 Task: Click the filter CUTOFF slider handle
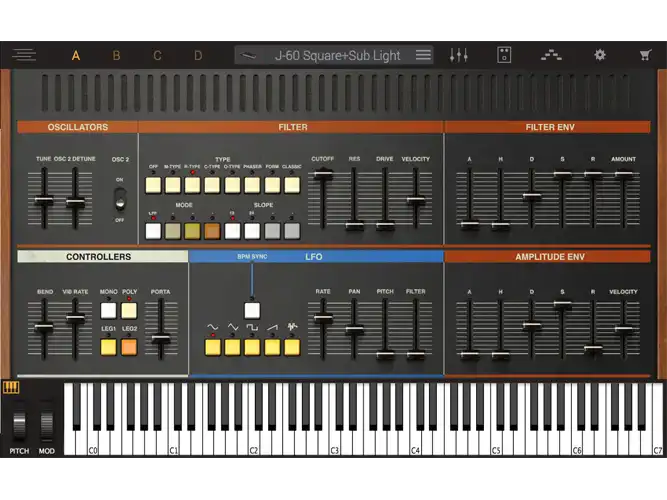[323, 174]
